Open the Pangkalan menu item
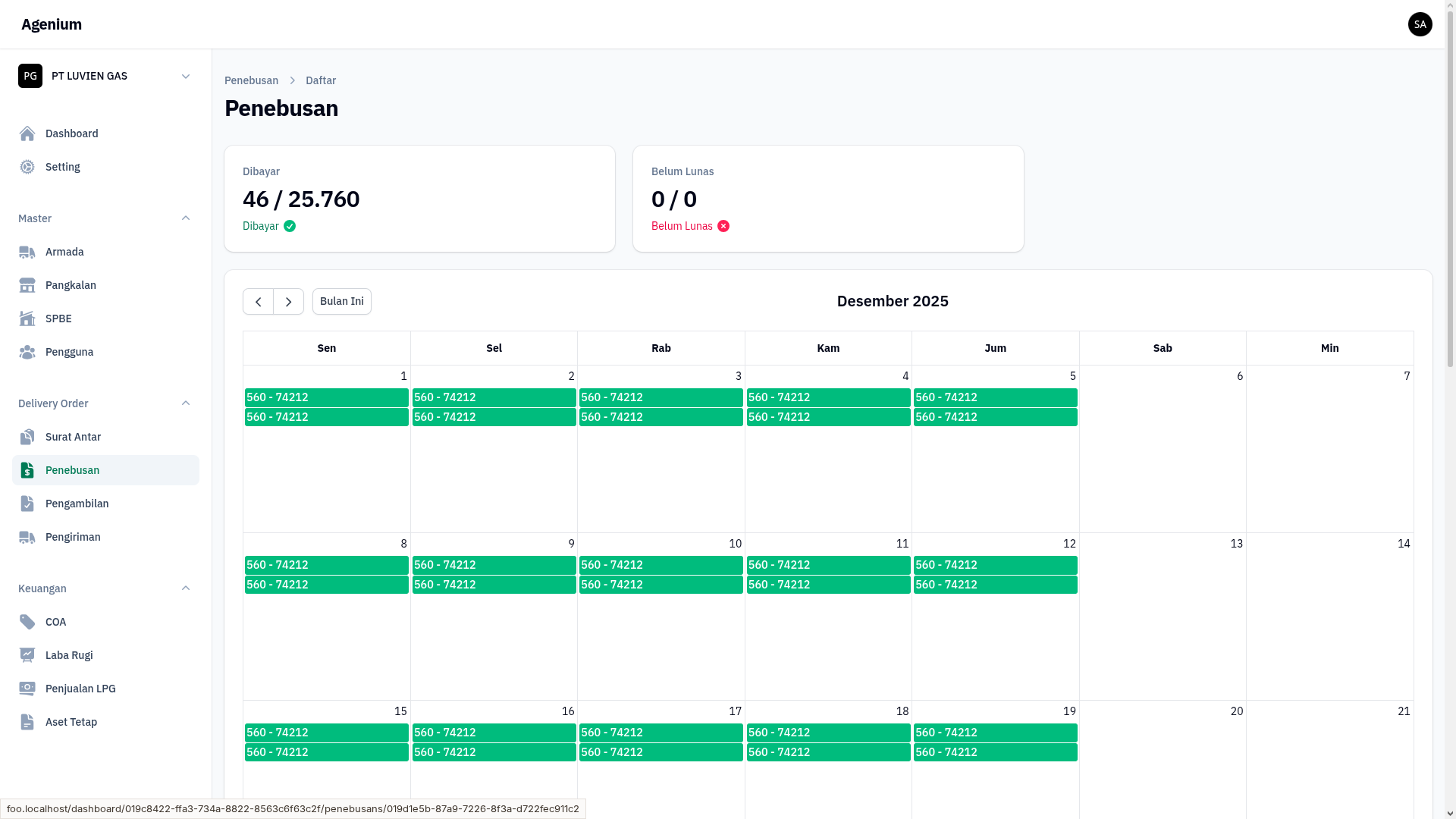1456x819 pixels. [x=105, y=285]
